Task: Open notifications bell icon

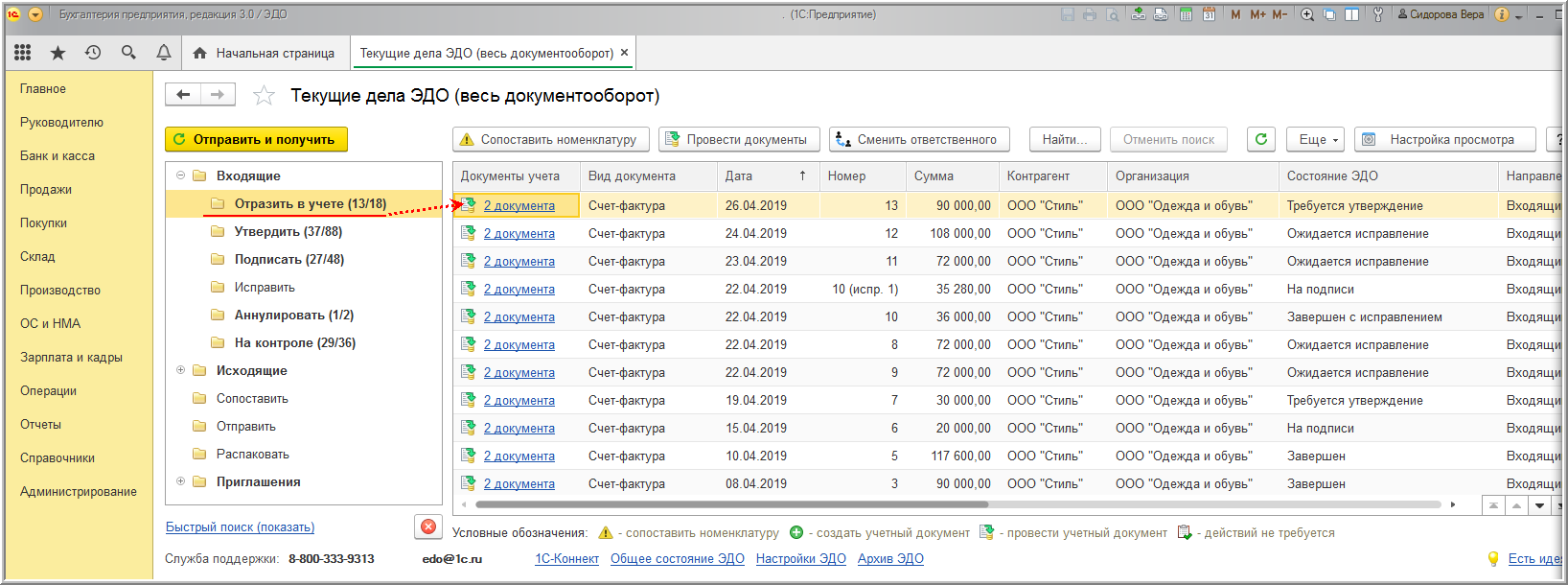Action: coord(164,53)
